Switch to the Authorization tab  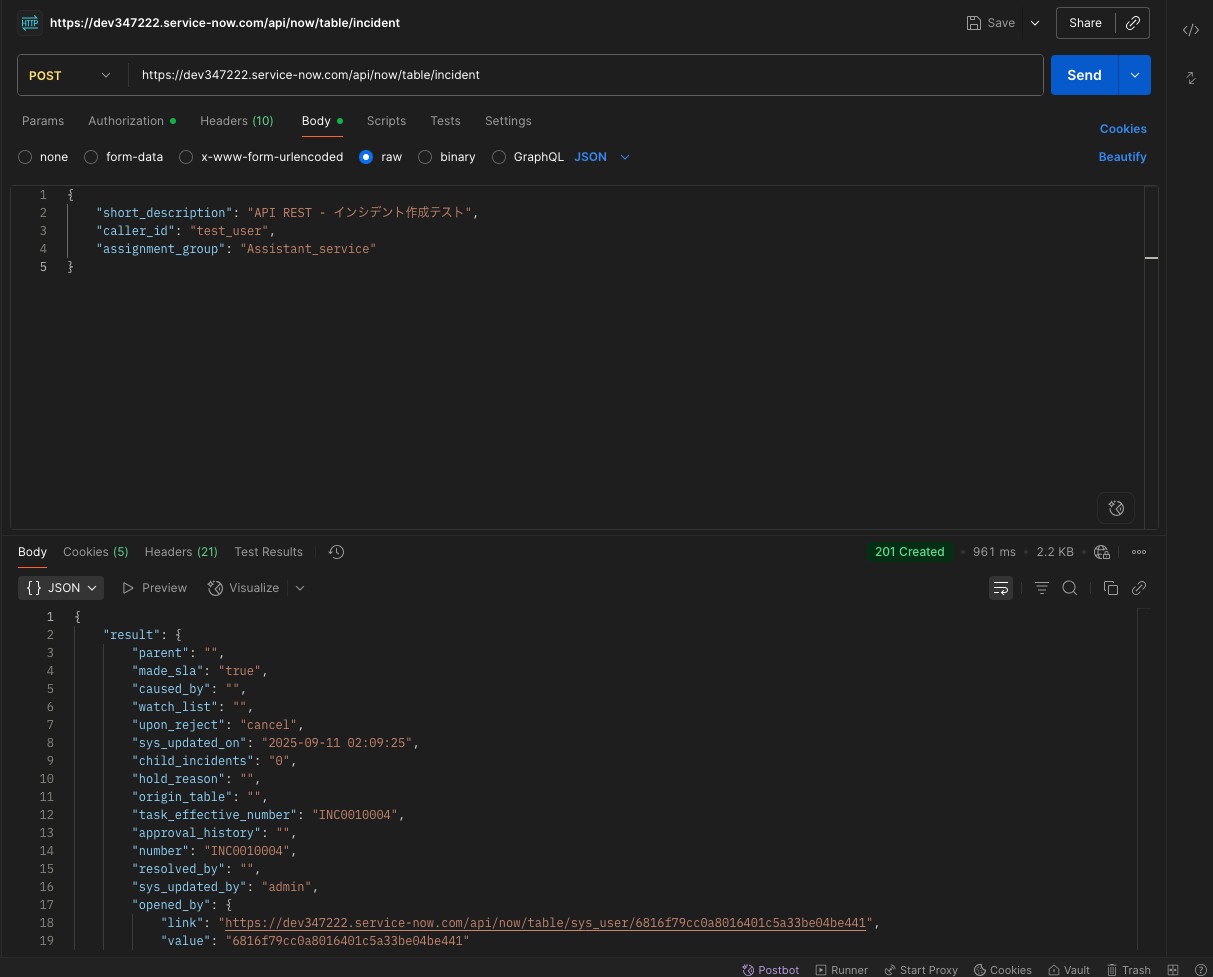pos(131,121)
